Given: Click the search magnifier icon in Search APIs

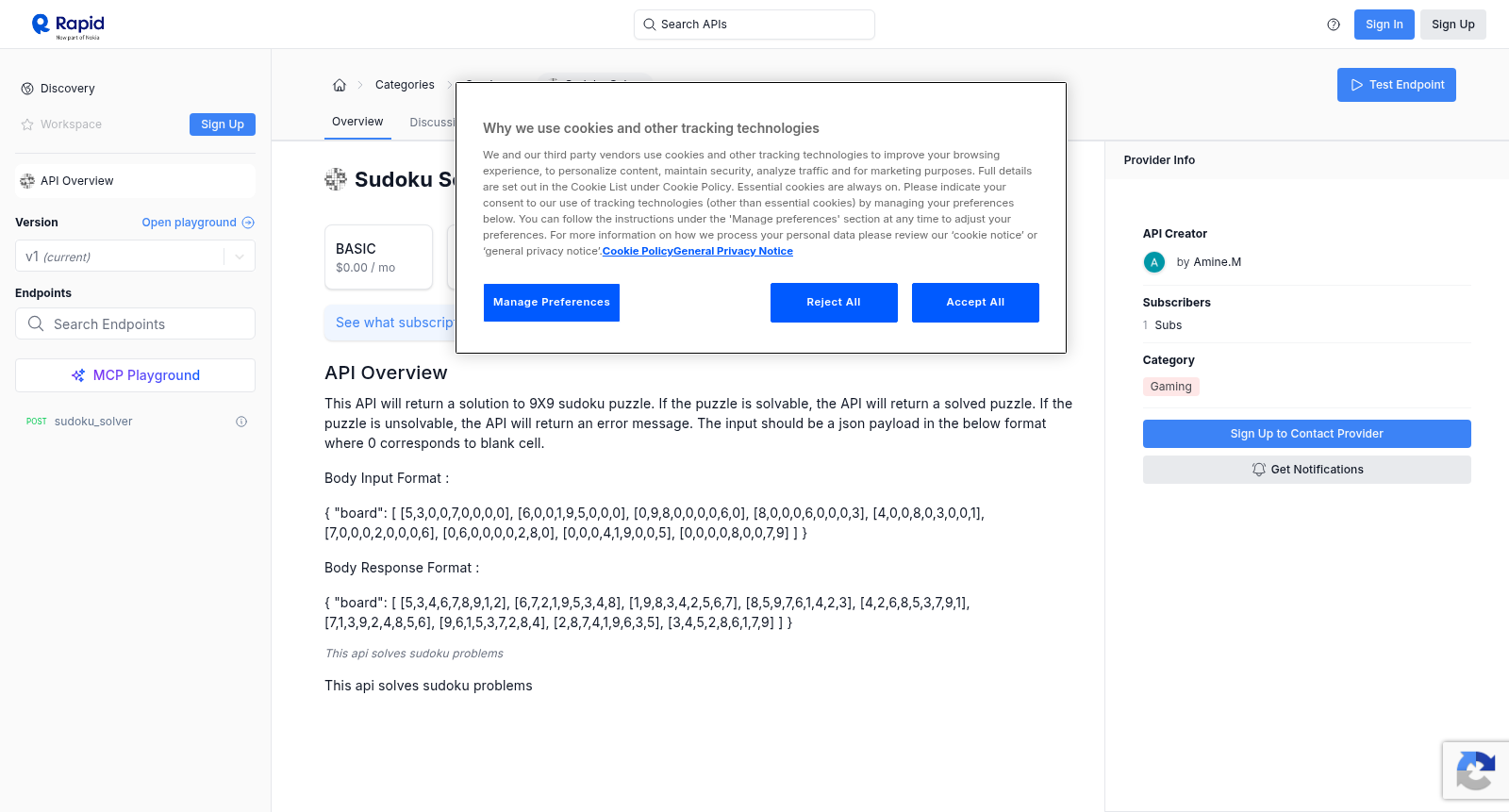Looking at the screenshot, I should (x=649, y=25).
